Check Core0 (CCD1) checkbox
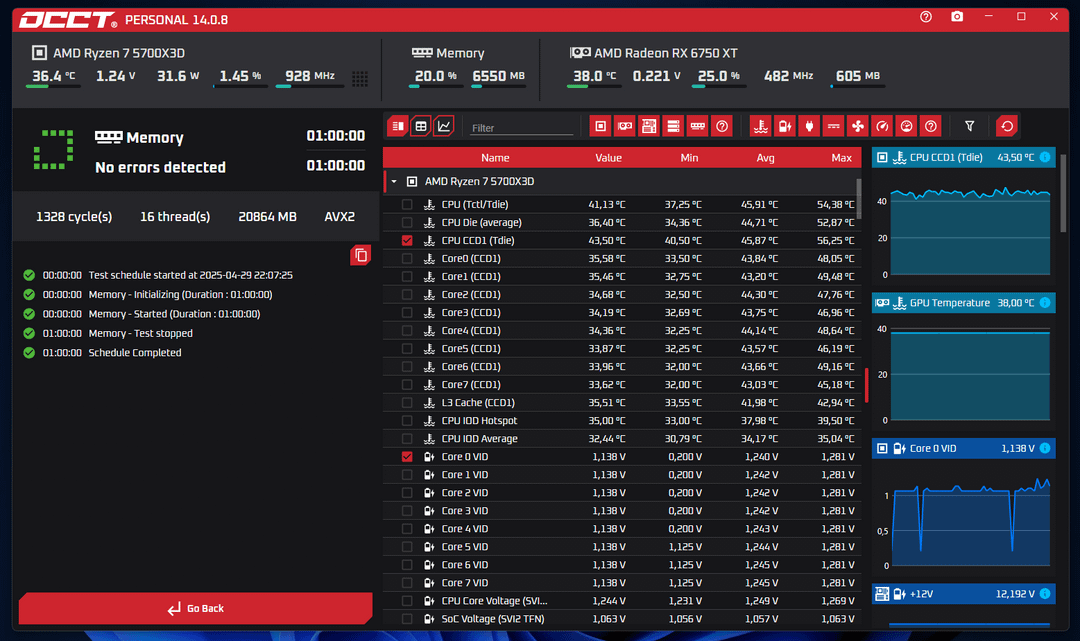This screenshot has height=641, width=1080. pos(407,258)
